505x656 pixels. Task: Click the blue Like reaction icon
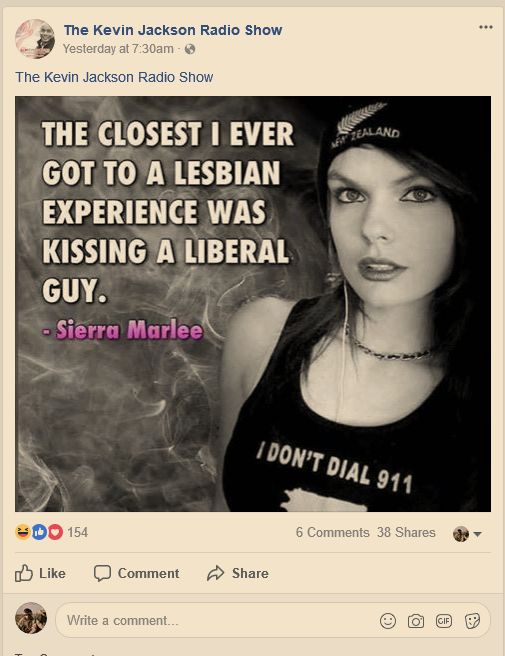coord(39,532)
